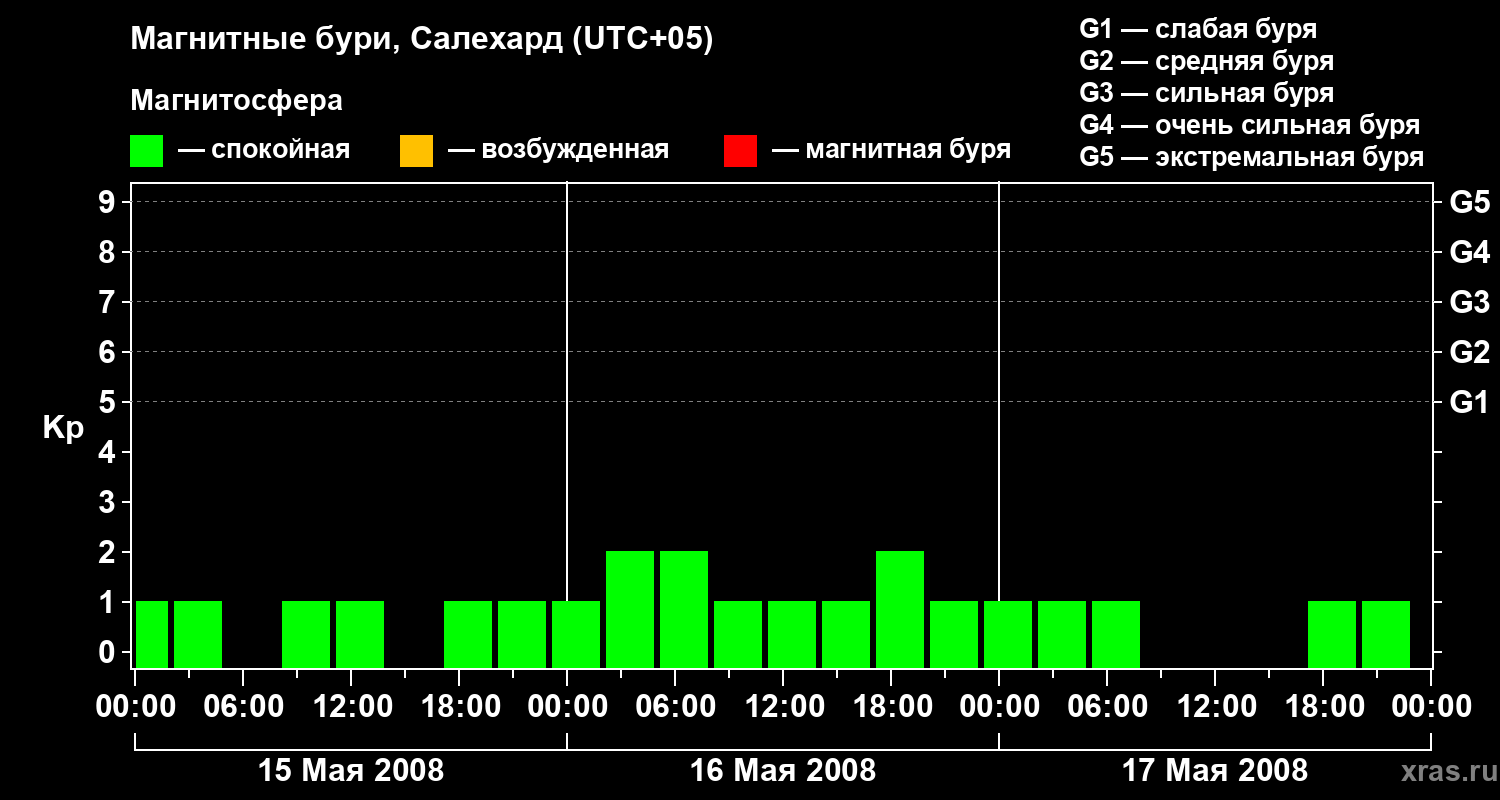Click the '06:00' tick label under 15 Мая
Viewport: 1500px width, 800px height.
[244, 707]
